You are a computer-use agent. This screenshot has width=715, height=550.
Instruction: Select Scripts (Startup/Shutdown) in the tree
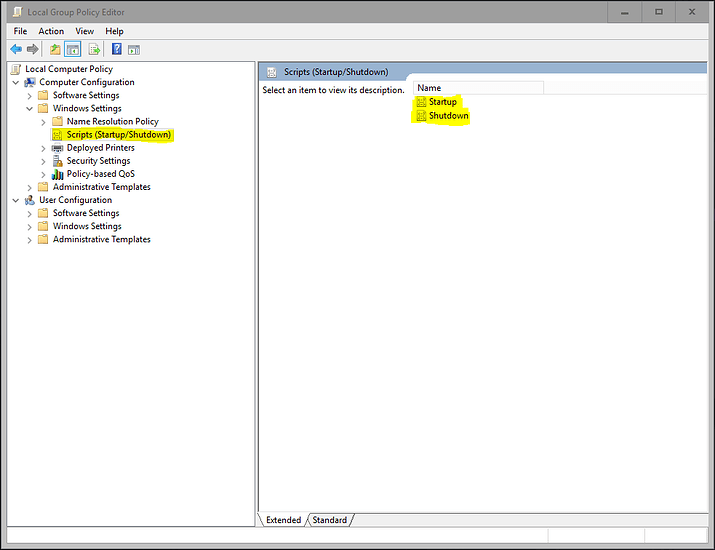point(119,135)
